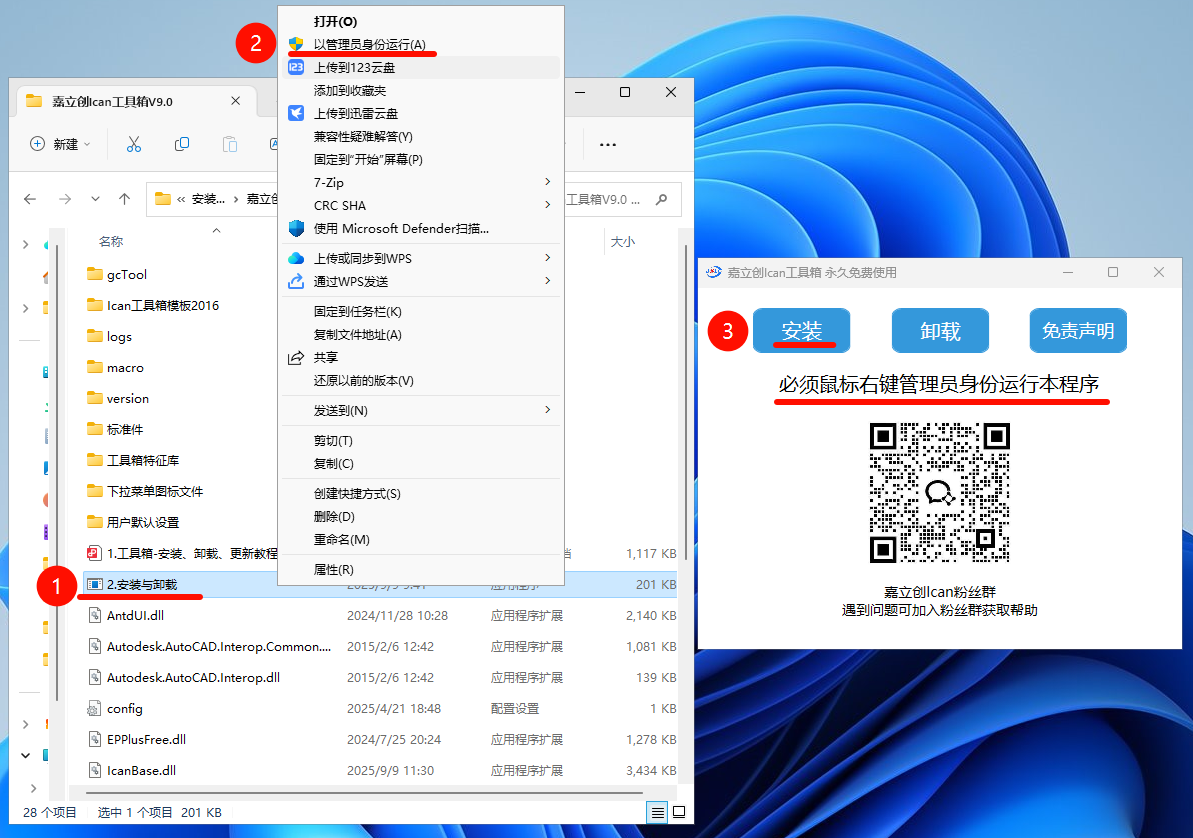Viewport: 1193px width, 838px height.
Task: Click the Cut scissors icon in toolbar
Action: [x=133, y=144]
